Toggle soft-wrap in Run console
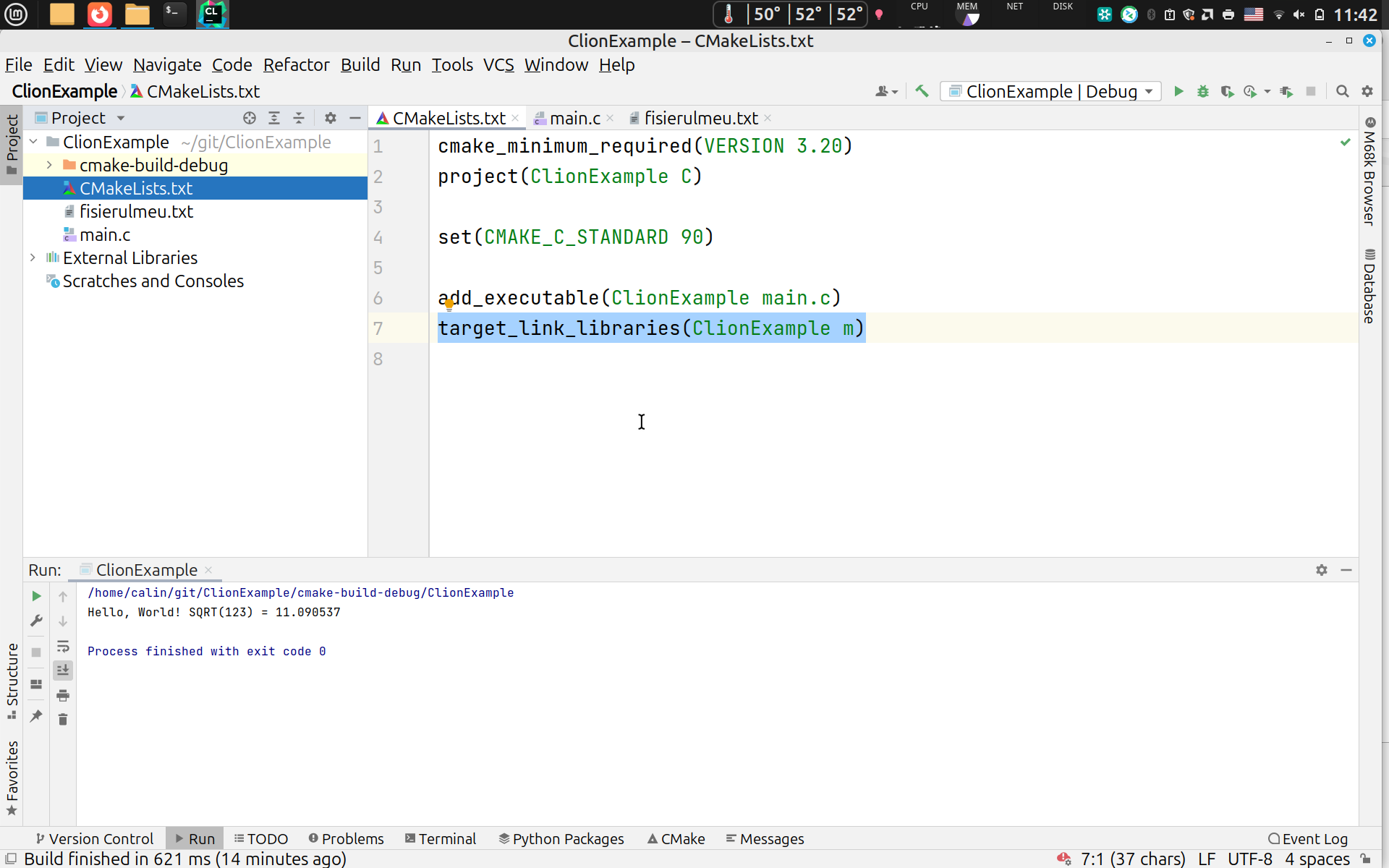1389x868 pixels. click(63, 646)
